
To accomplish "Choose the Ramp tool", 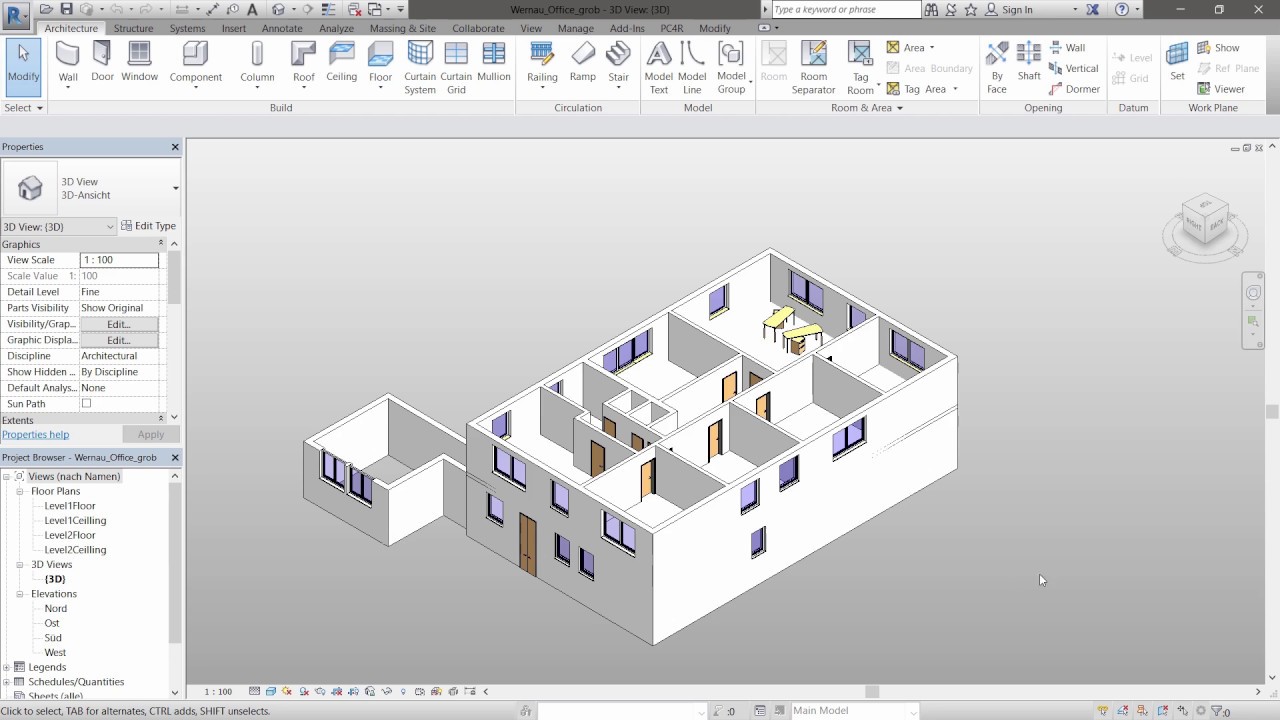I will tap(583, 62).
